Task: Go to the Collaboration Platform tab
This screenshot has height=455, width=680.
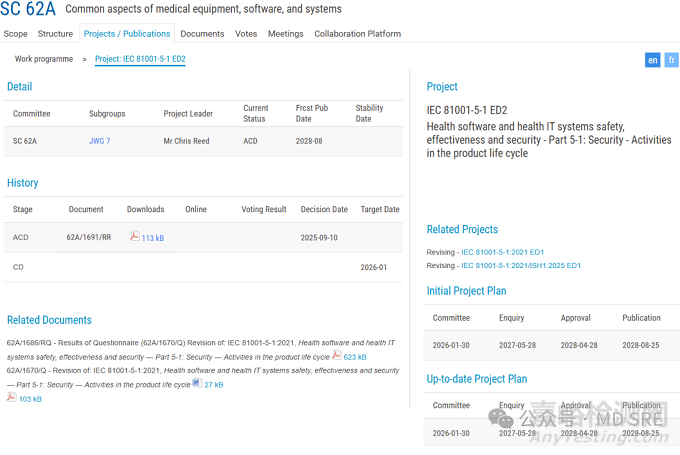Action: pyautogui.click(x=357, y=34)
